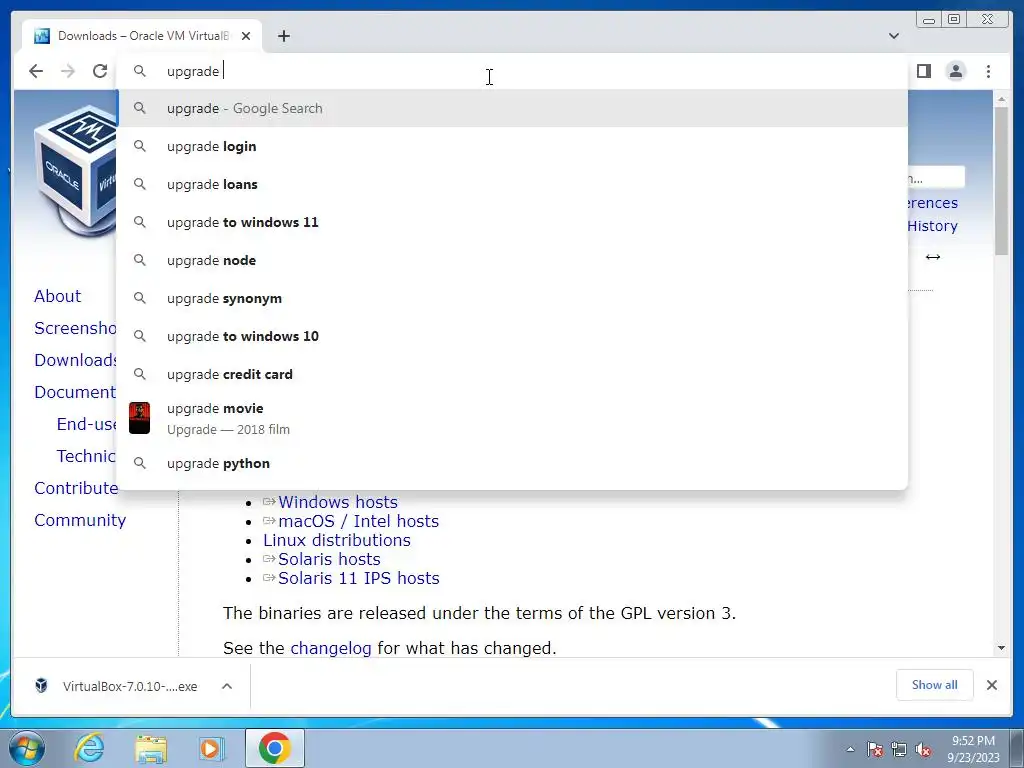Click the Show all downloads button
This screenshot has height=768, width=1024.
click(x=935, y=684)
